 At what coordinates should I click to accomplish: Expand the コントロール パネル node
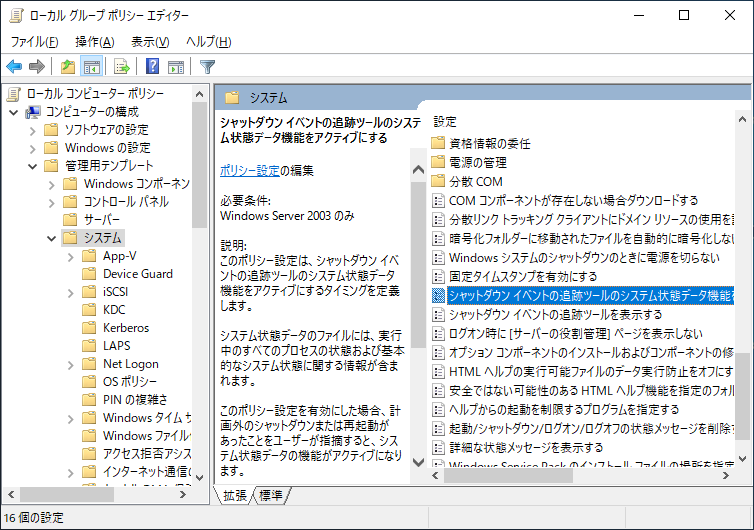point(51,202)
